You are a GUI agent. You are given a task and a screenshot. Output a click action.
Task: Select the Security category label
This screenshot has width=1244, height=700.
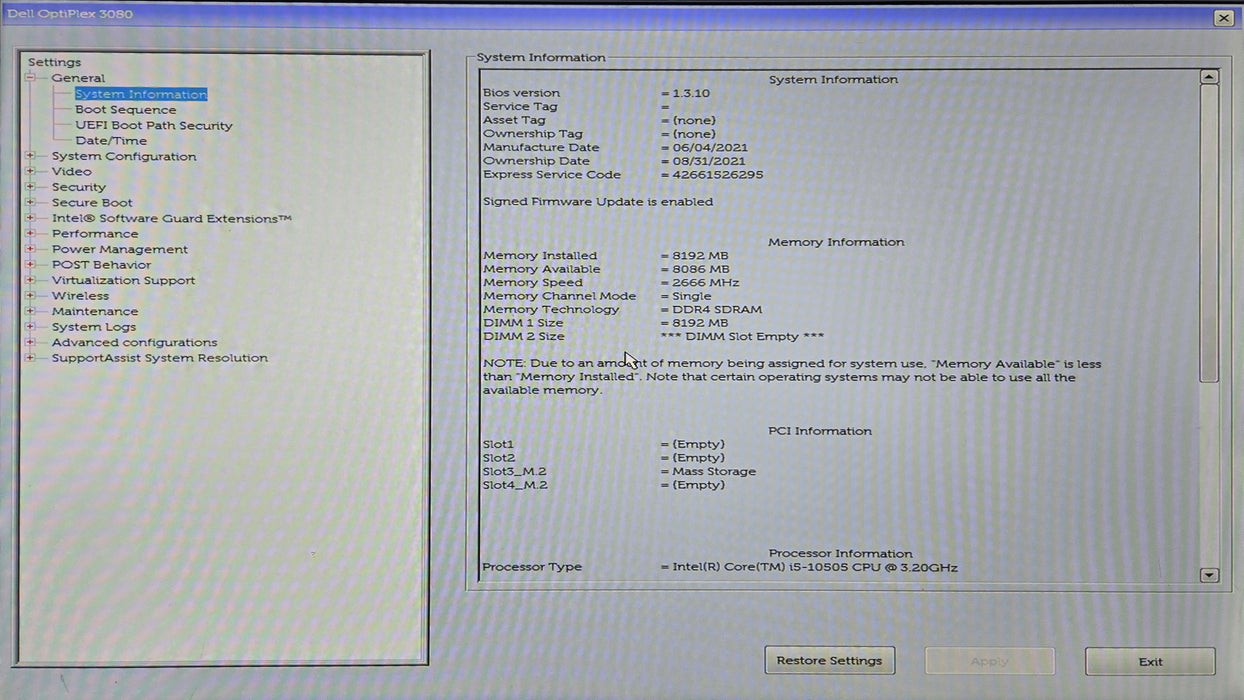point(79,187)
